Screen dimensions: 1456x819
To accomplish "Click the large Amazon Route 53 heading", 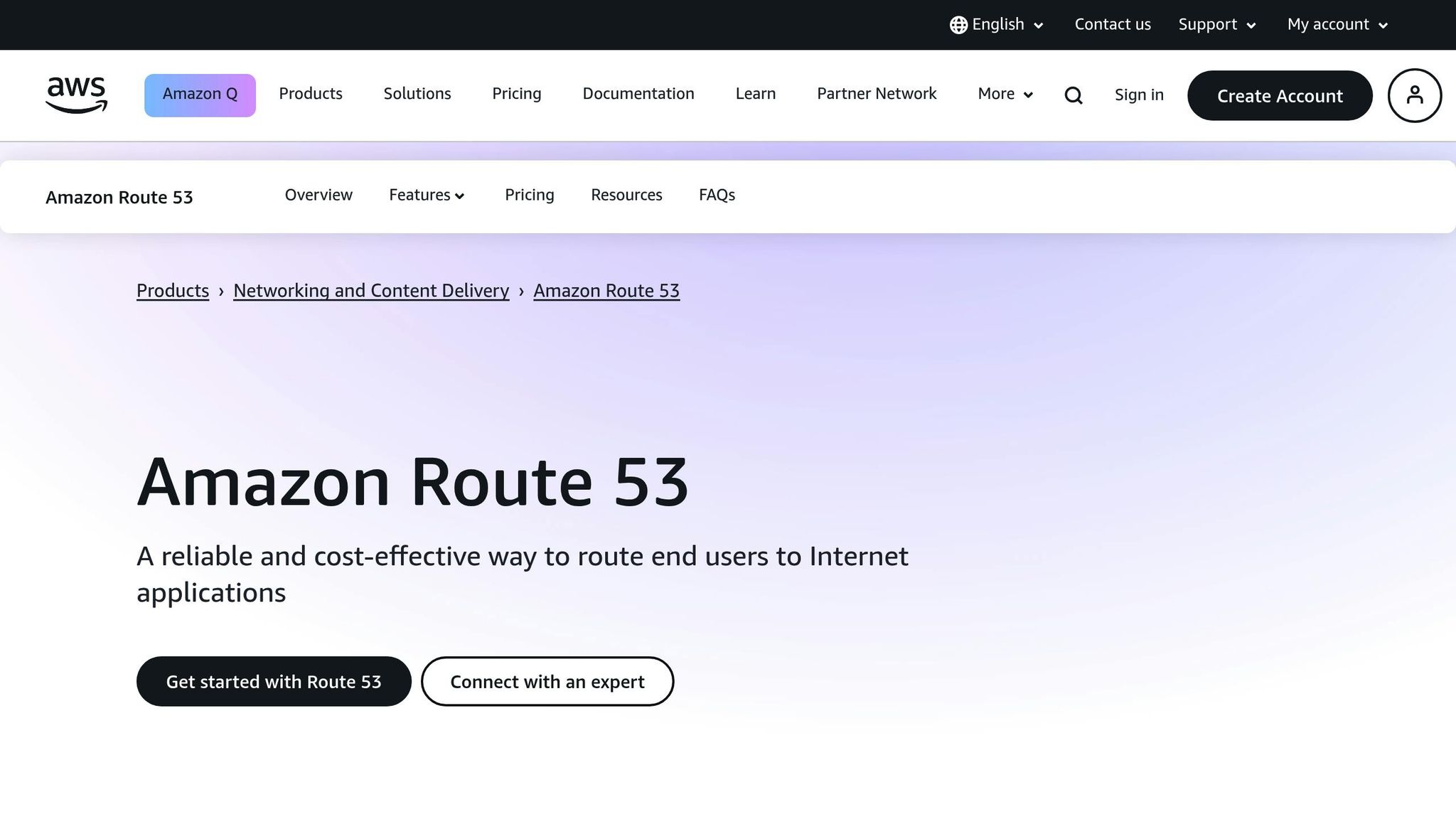I will tap(413, 482).
